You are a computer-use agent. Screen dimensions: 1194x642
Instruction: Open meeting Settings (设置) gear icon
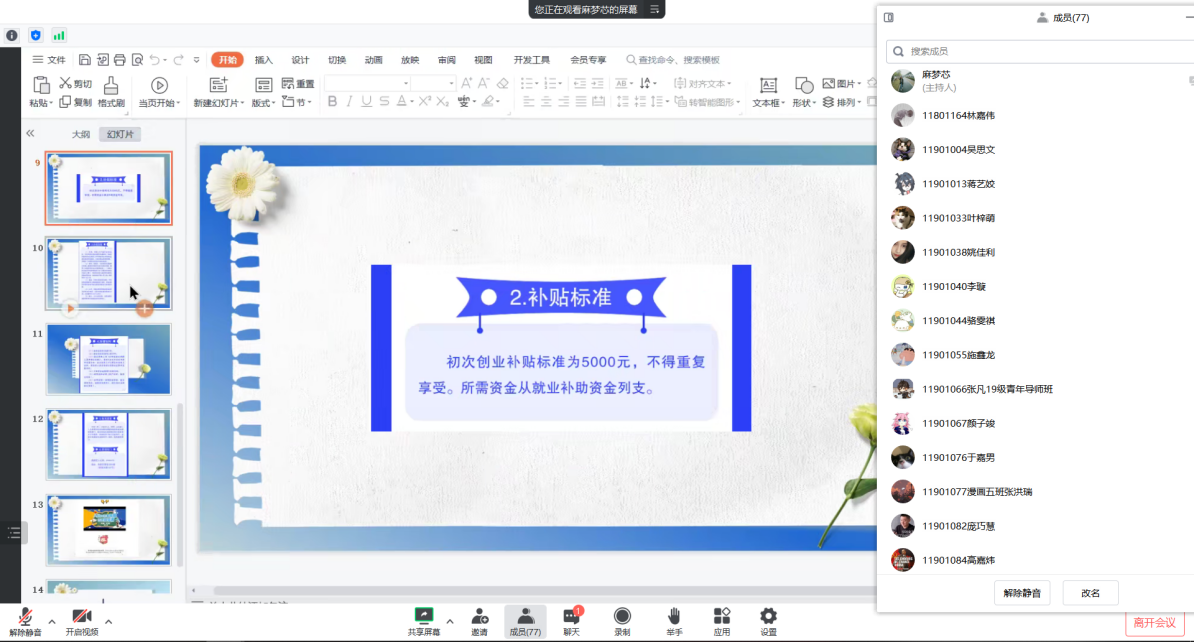point(768,617)
